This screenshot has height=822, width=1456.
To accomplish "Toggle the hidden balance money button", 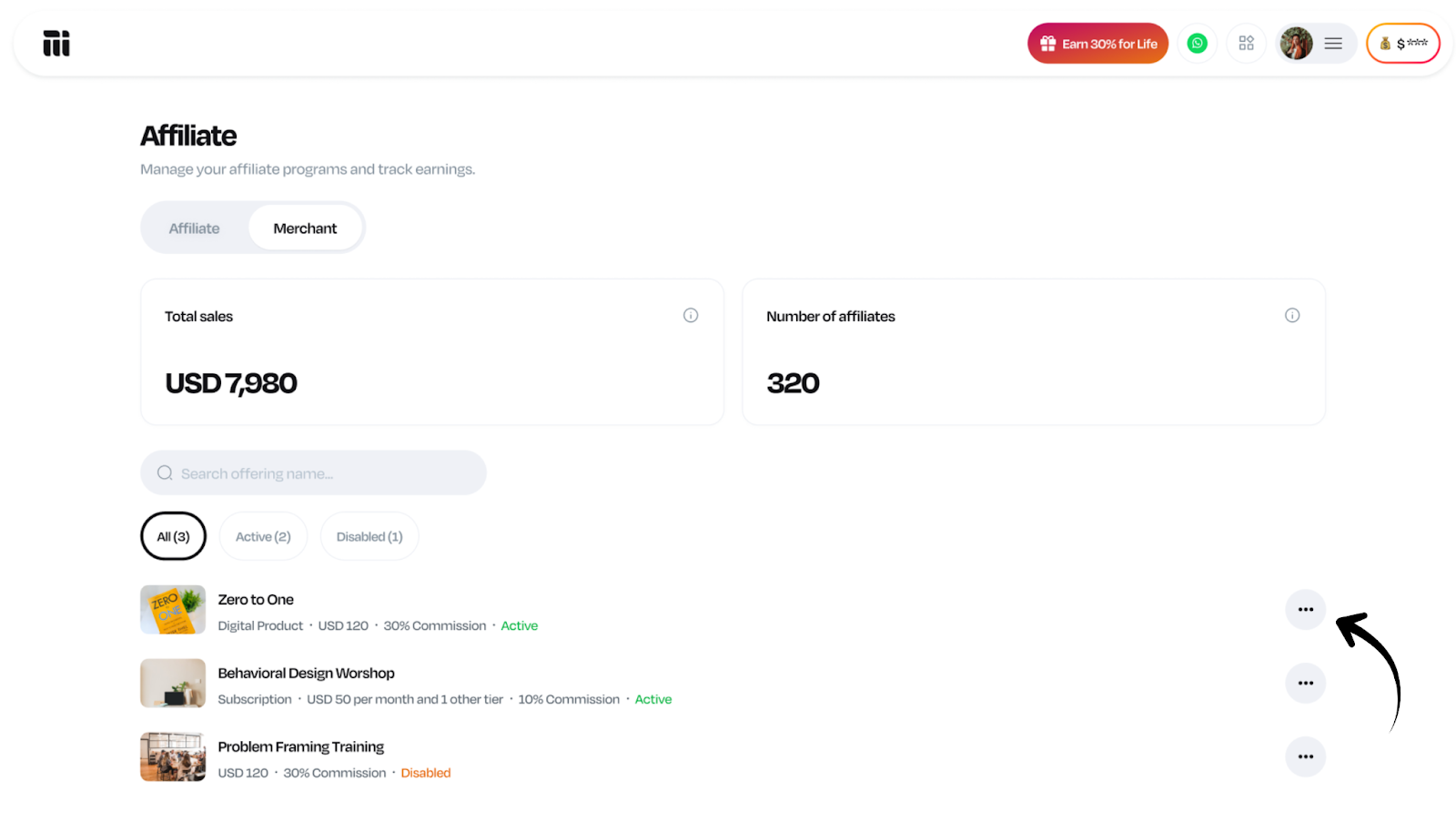I will click(x=1402, y=44).
